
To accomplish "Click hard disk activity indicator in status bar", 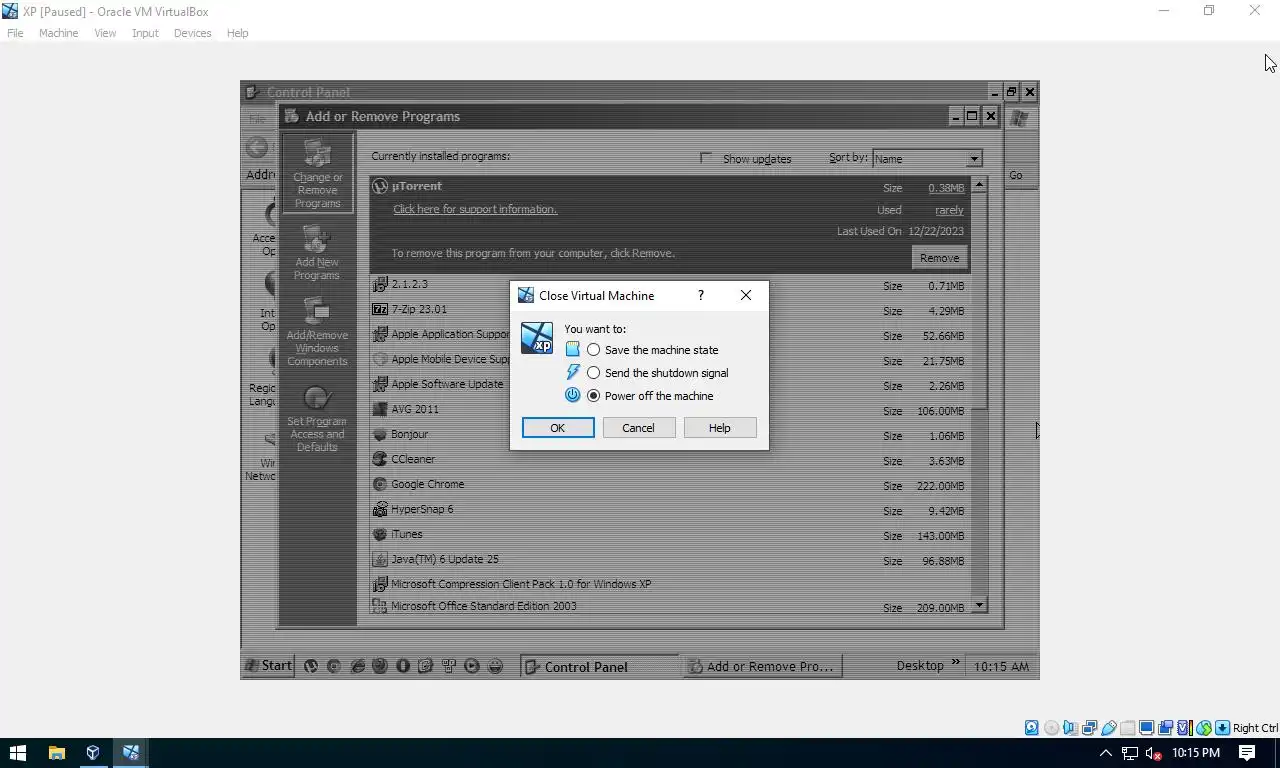I will coord(1032,728).
